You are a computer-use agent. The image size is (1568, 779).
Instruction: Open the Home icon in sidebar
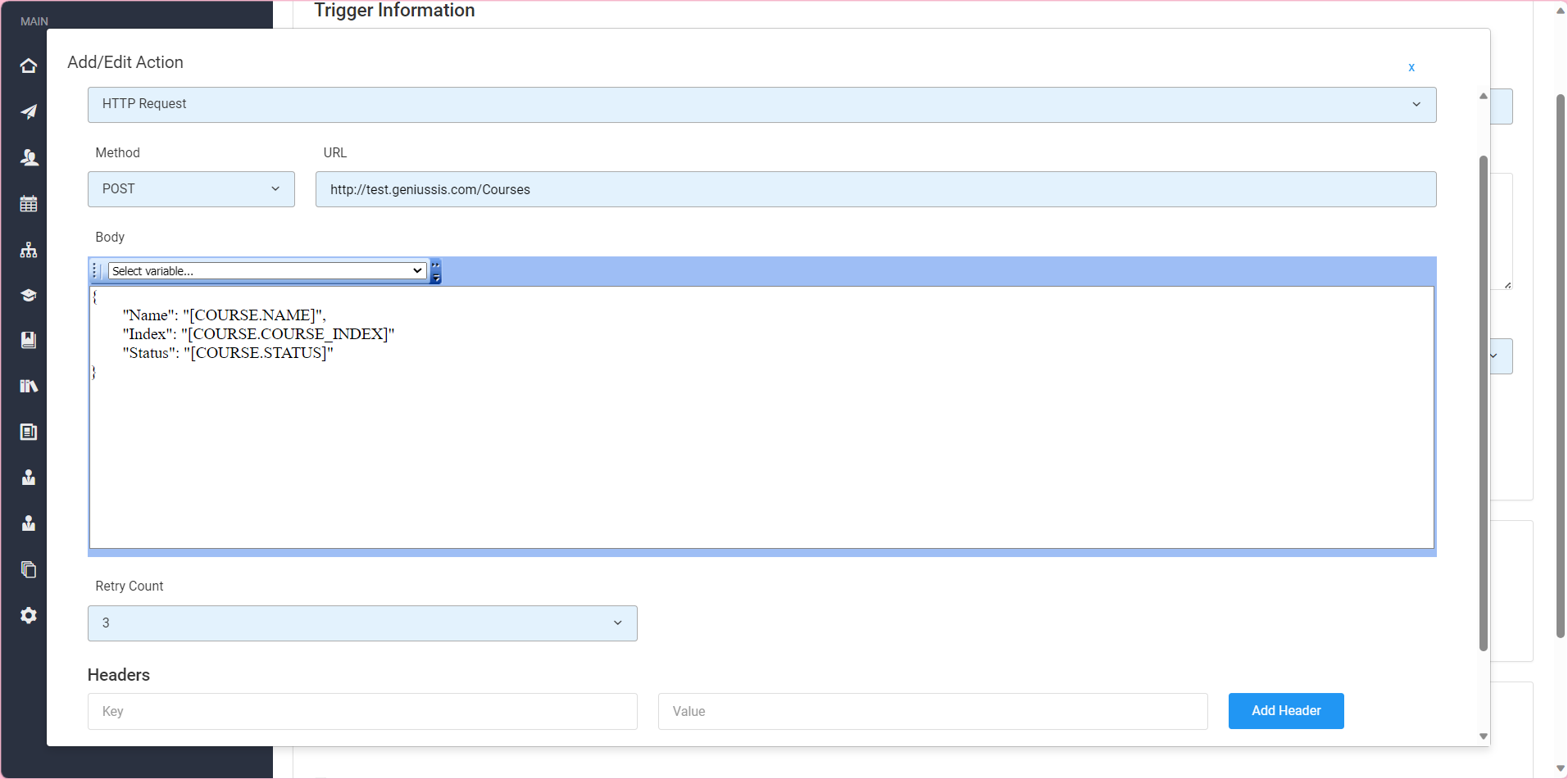click(x=29, y=66)
